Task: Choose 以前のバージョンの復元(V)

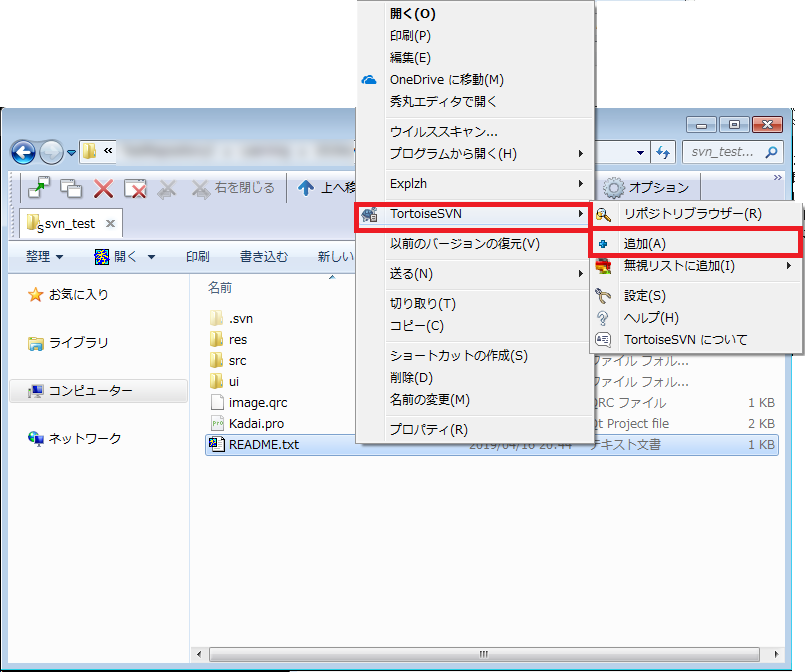Action: 474,244
